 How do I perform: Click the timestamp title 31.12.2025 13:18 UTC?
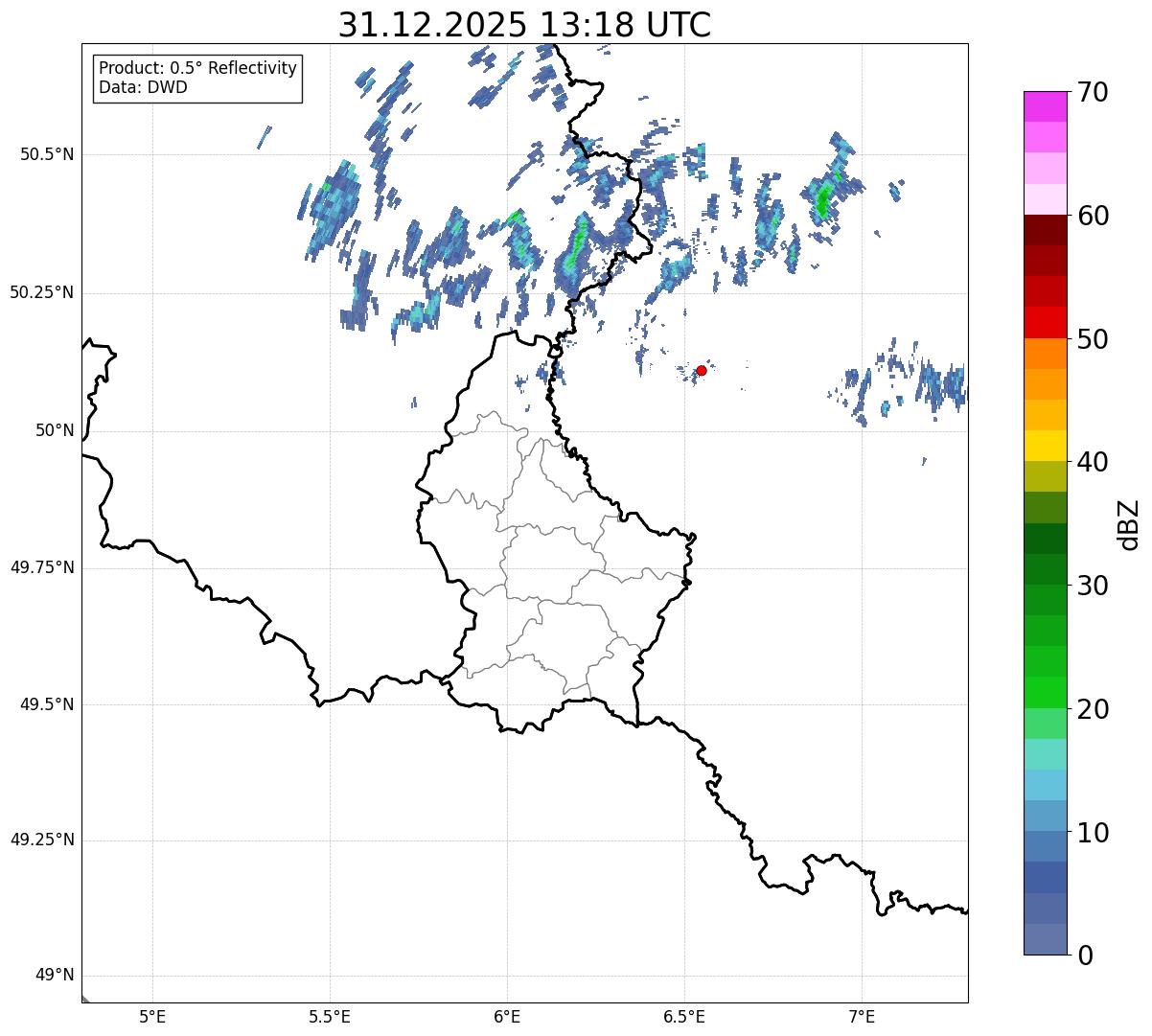click(x=524, y=25)
